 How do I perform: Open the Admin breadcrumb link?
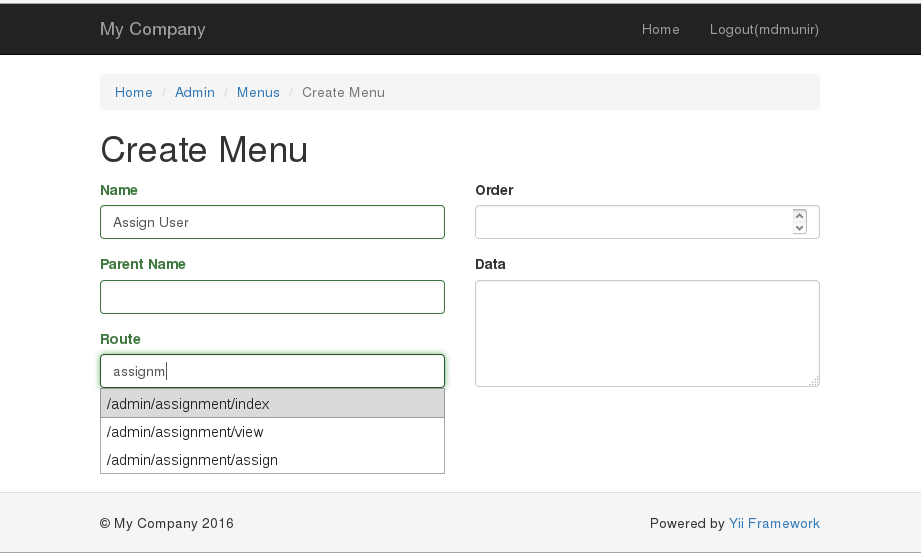(195, 92)
